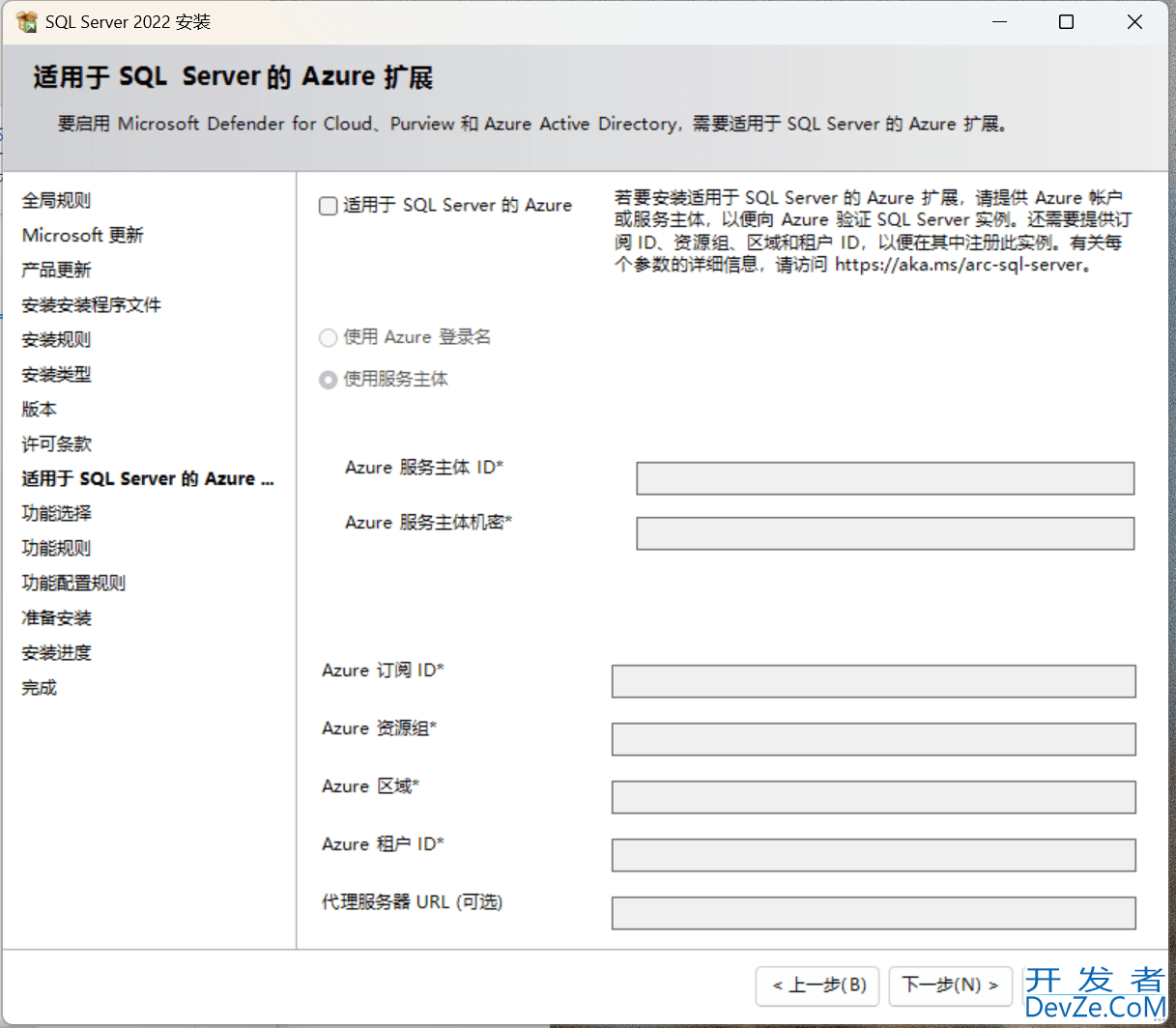Select the 功能选择 step in sidebar
The image size is (1176, 1028).
(56, 514)
